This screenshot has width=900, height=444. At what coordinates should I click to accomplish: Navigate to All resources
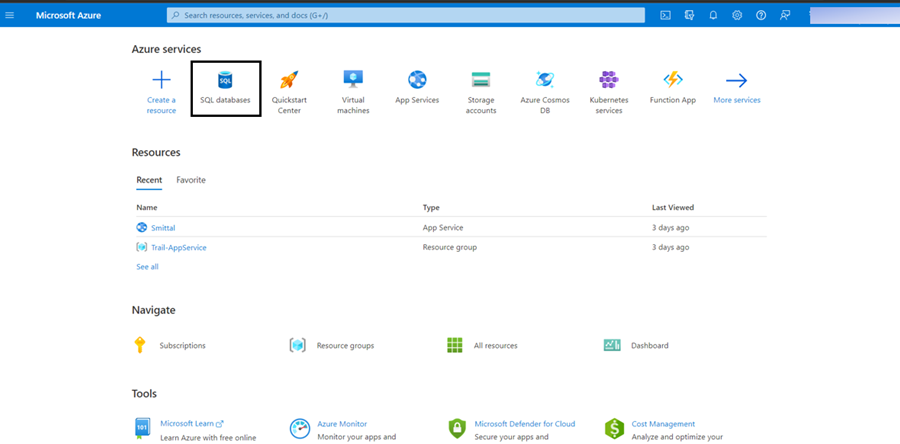point(495,346)
